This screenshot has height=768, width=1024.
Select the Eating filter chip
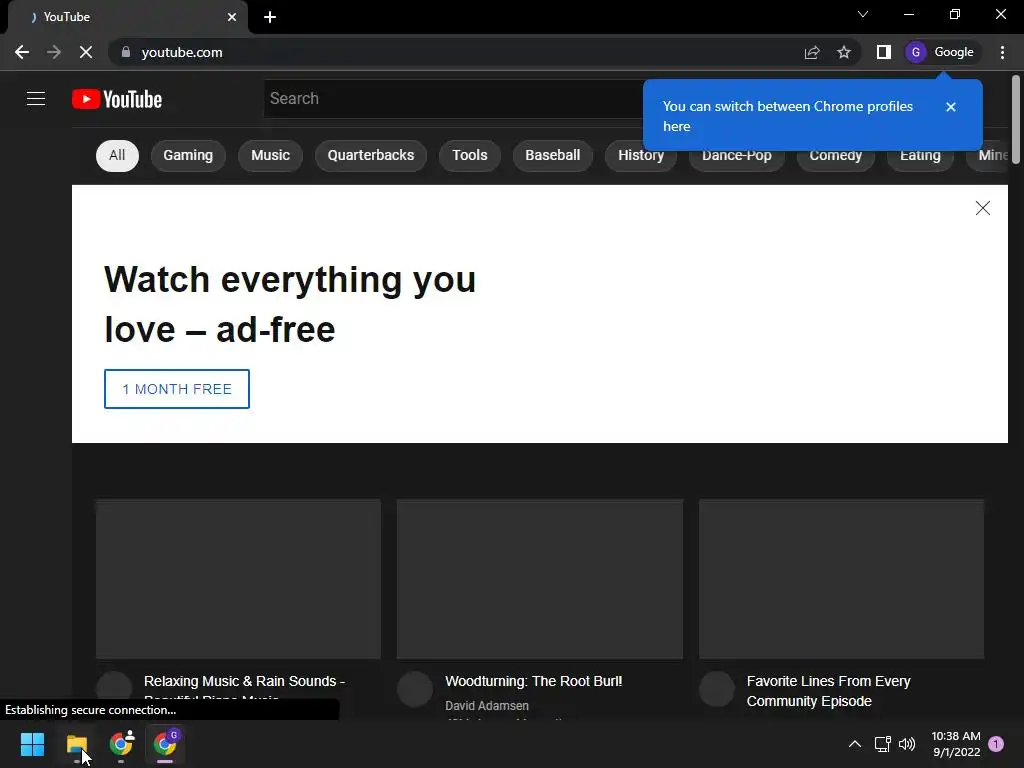point(920,157)
